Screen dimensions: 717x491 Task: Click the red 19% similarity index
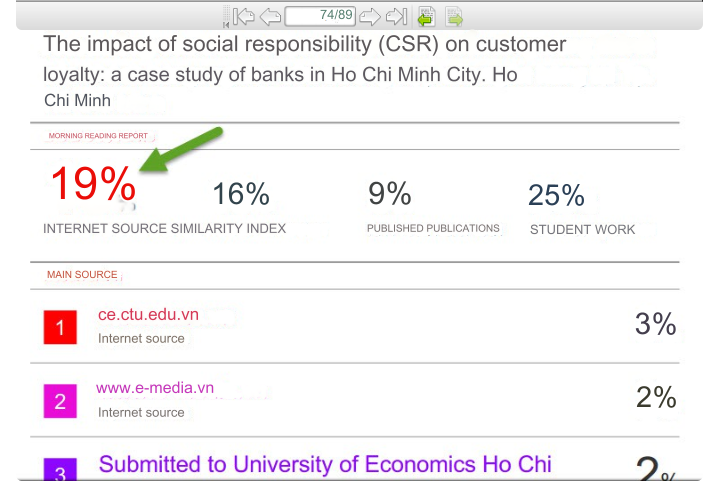click(x=92, y=184)
